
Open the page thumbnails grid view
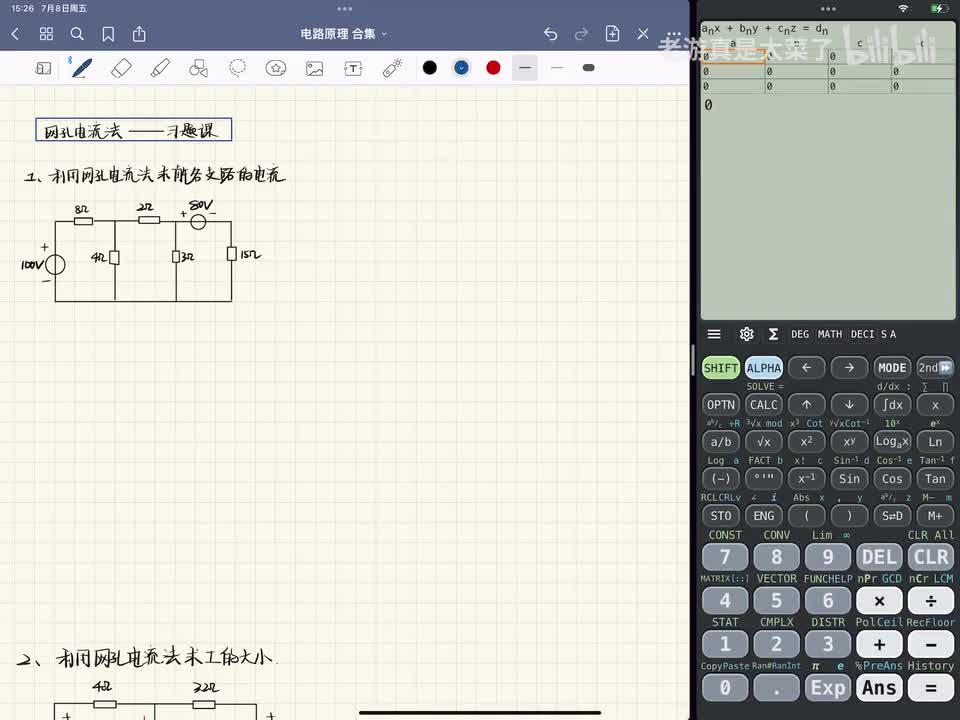tap(47, 34)
